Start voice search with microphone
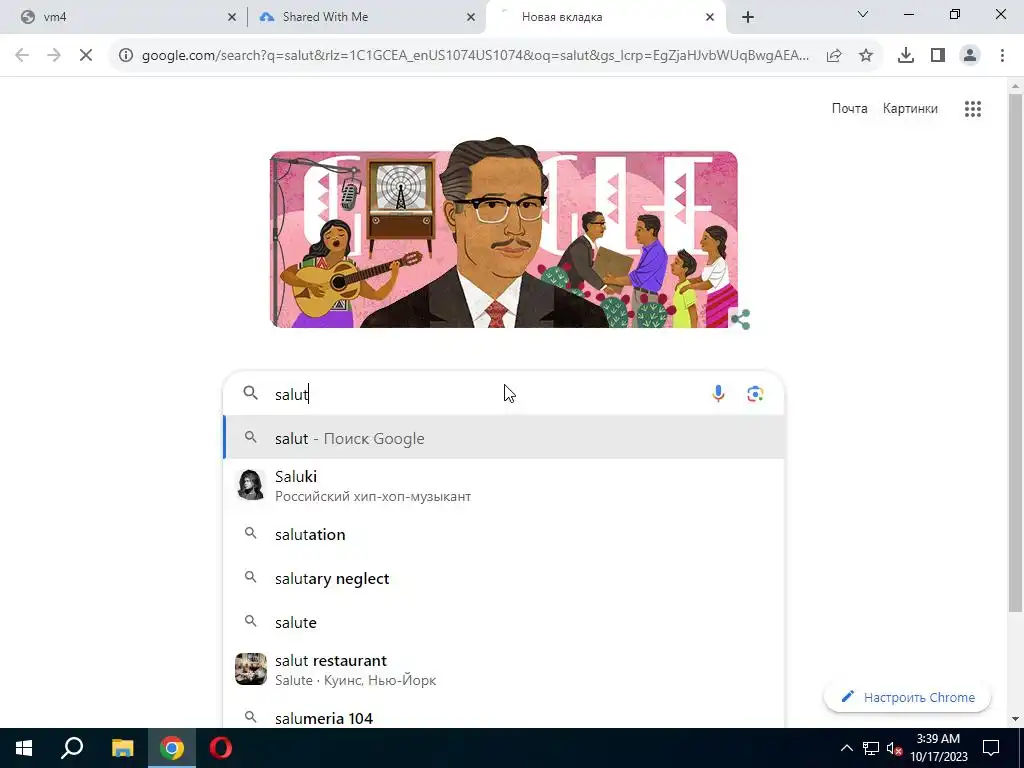Screen dimensions: 1024x768 [718, 394]
